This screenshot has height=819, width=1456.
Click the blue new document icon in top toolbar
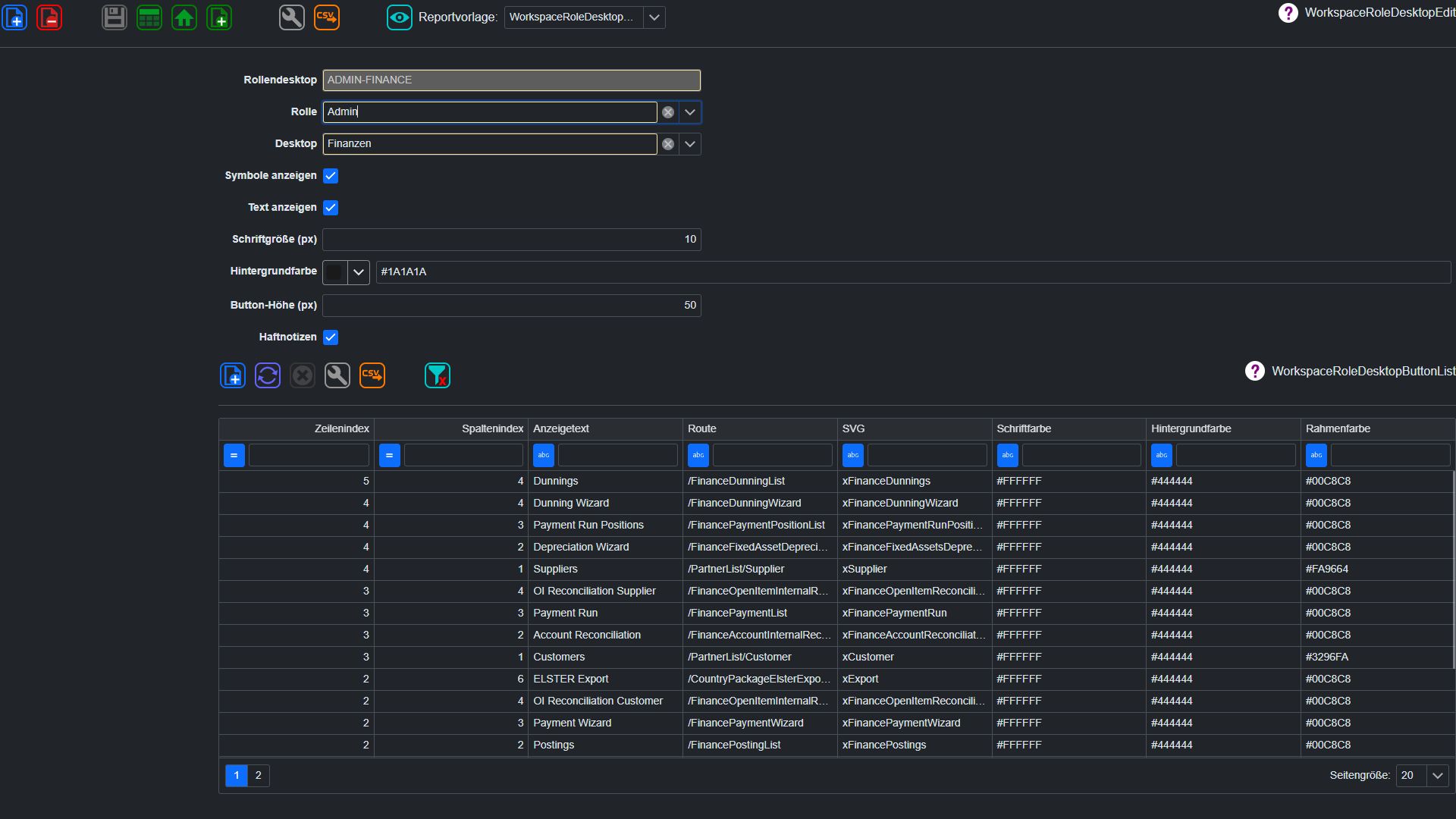tap(15, 17)
